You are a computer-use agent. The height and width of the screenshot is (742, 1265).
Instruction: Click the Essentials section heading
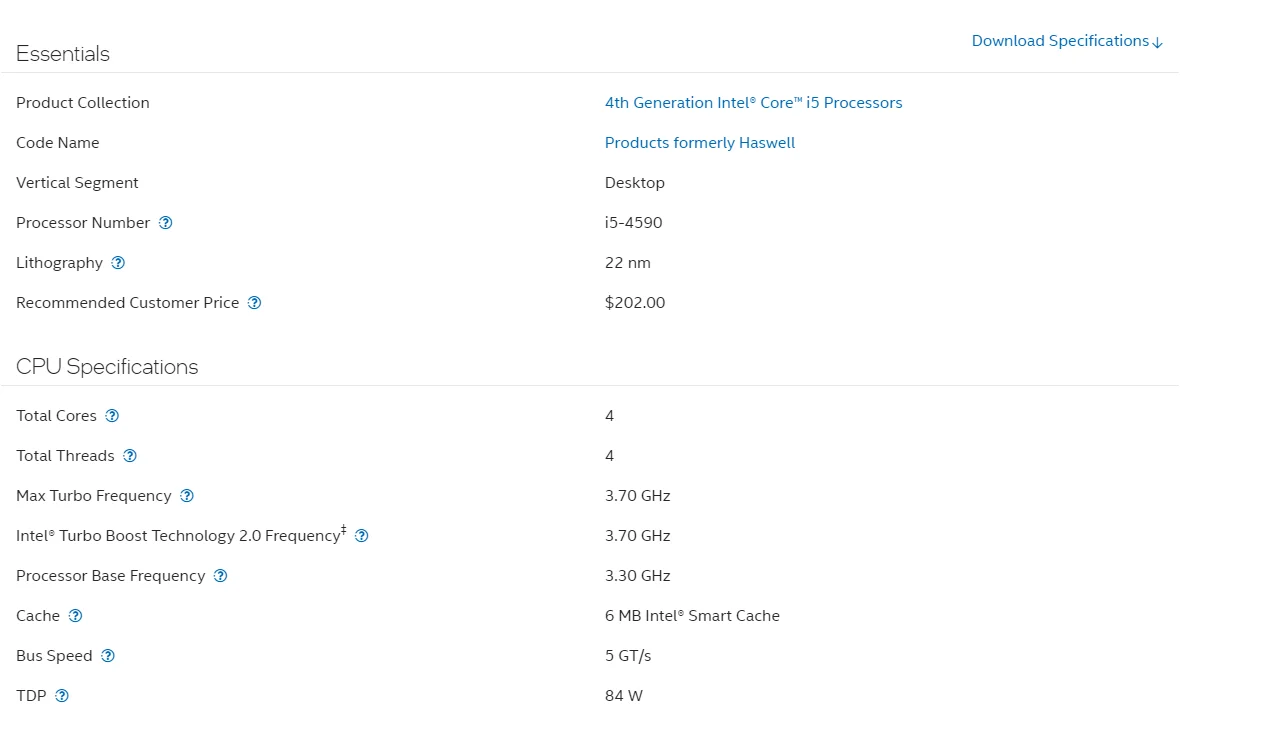tap(63, 54)
